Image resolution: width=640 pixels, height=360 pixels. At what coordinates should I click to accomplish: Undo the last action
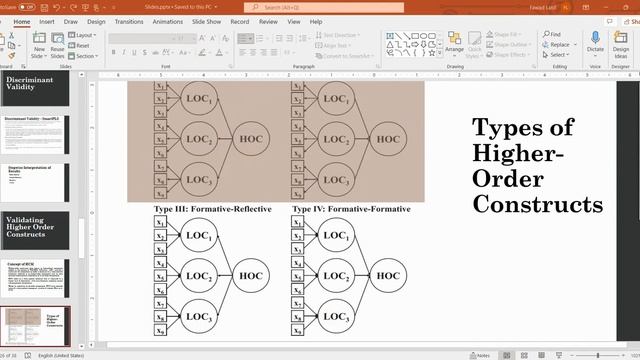[57, 7]
